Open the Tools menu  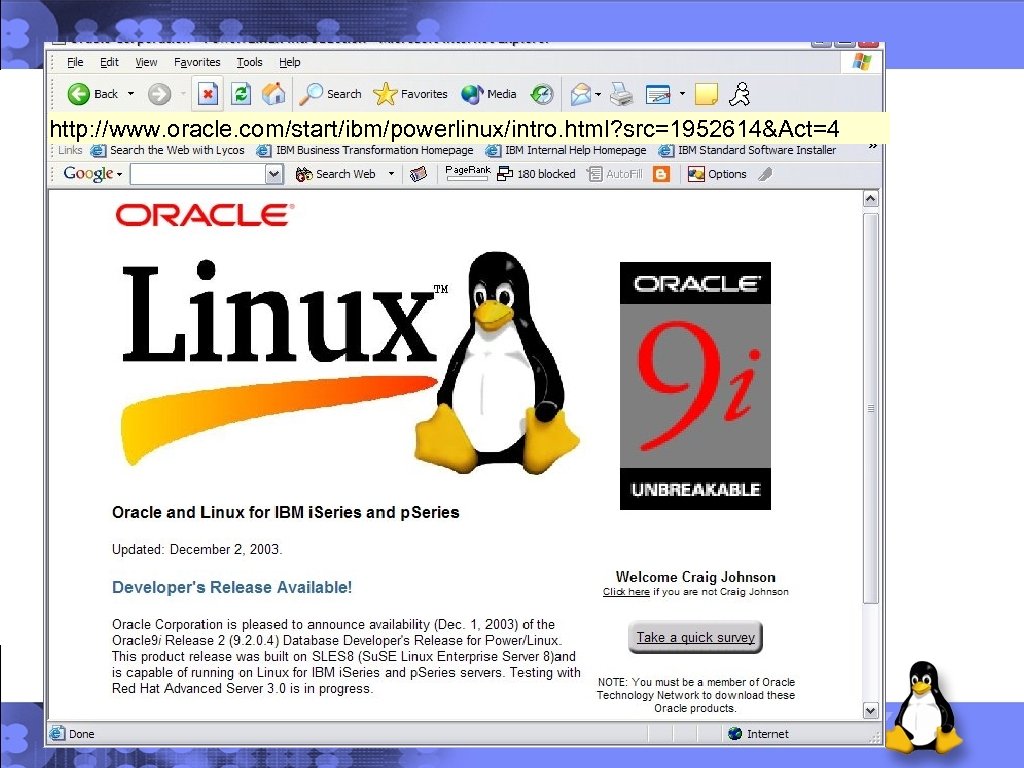[249, 62]
